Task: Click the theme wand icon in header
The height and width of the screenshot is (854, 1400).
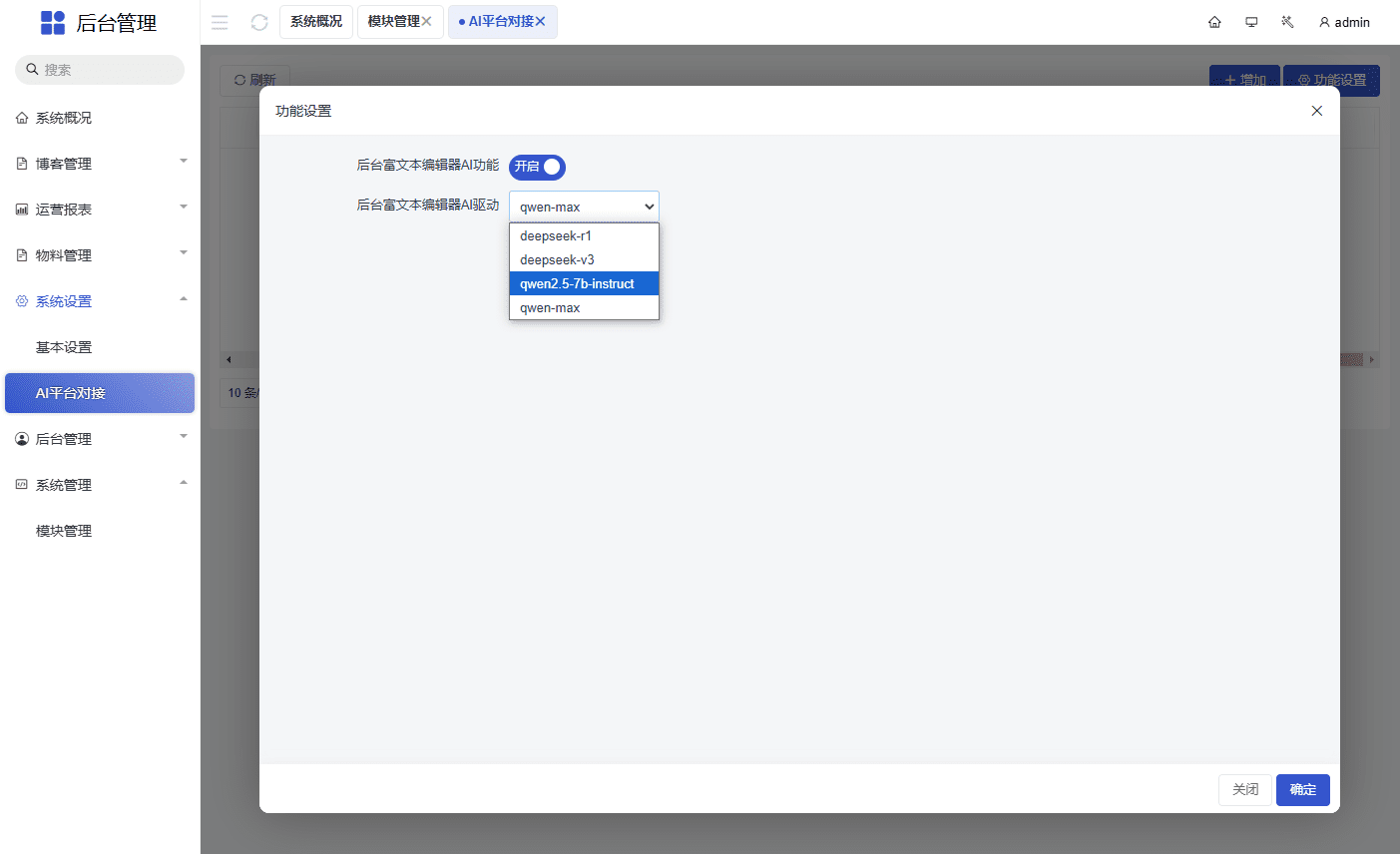Action: [1287, 22]
